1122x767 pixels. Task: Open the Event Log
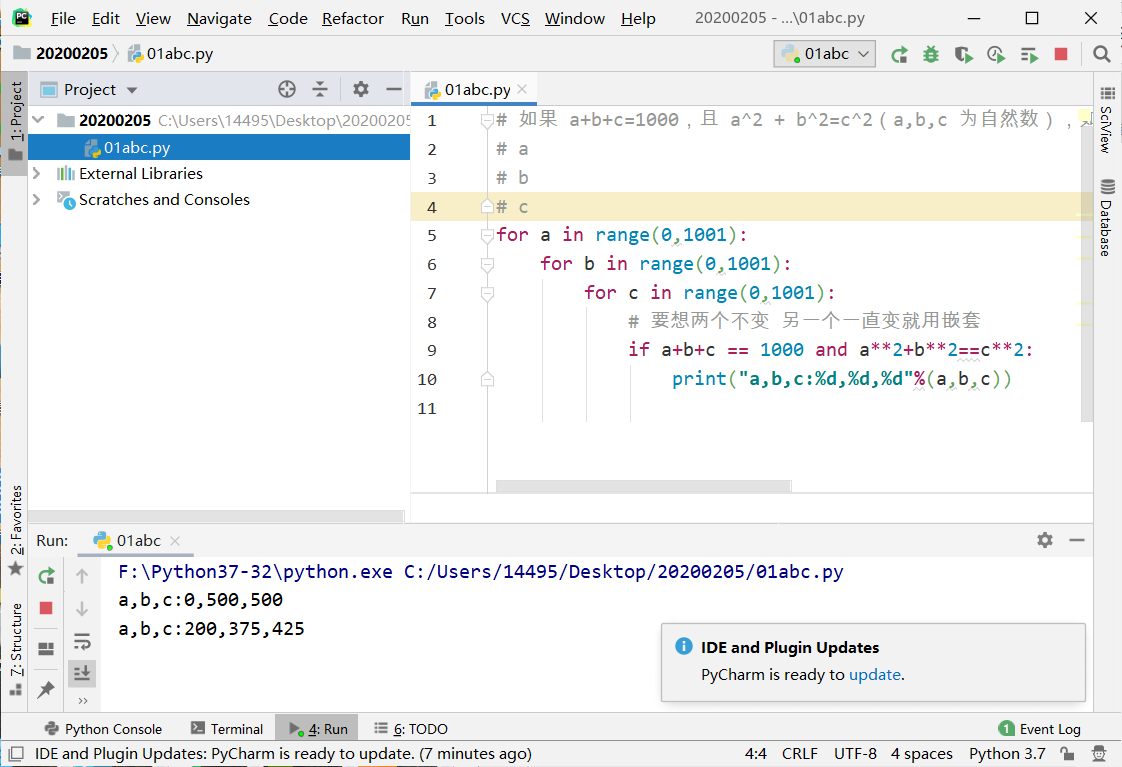(1040, 728)
